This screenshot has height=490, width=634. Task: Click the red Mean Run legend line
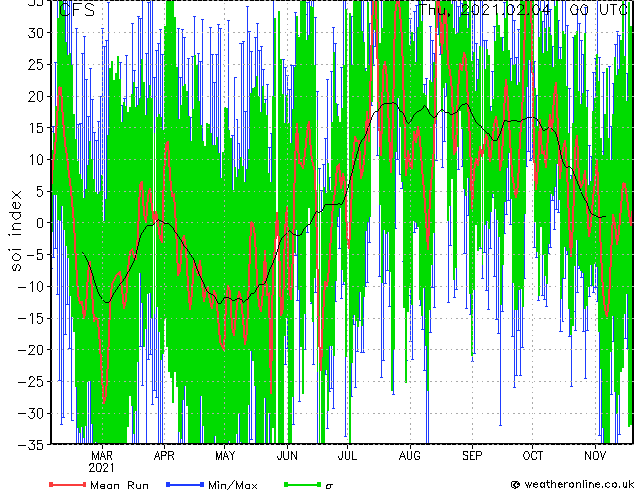68,484
